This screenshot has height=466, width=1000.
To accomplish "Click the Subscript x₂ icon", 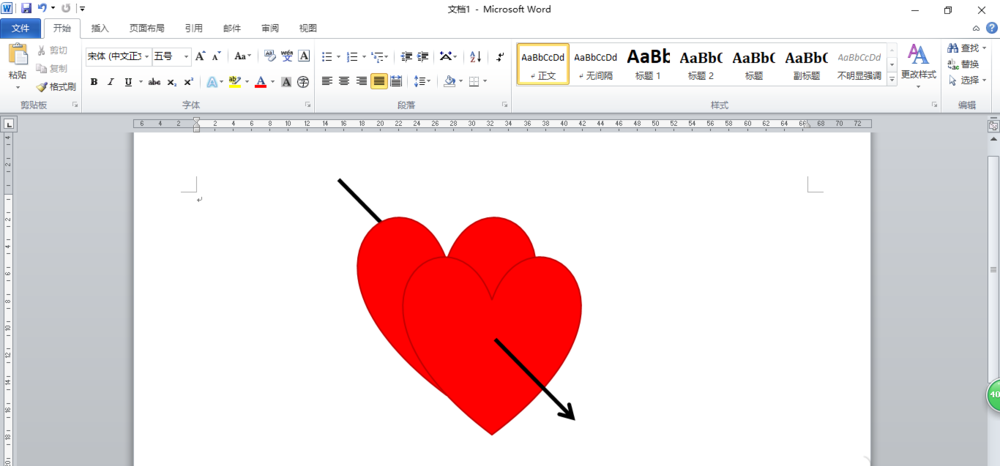I will 172,82.
